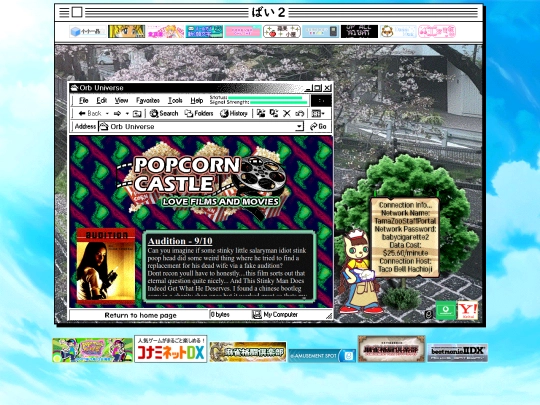Click the green Status bar

tap(265, 98)
